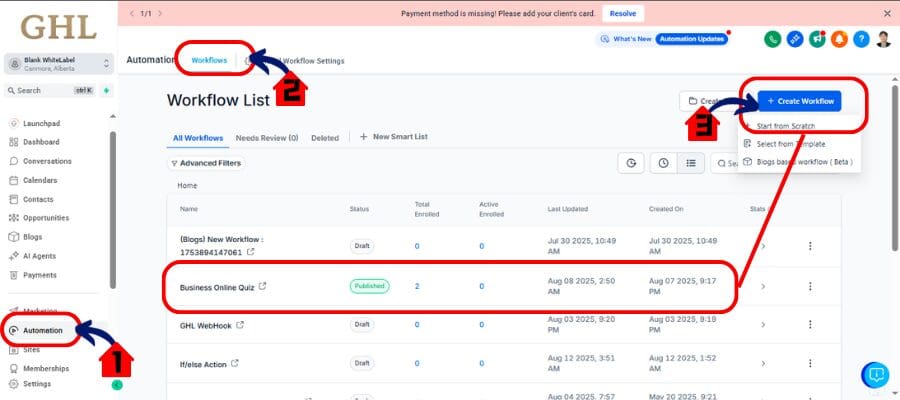Click the blue diamond icon in header
This screenshot has width=900, height=400.
(795, 39)
